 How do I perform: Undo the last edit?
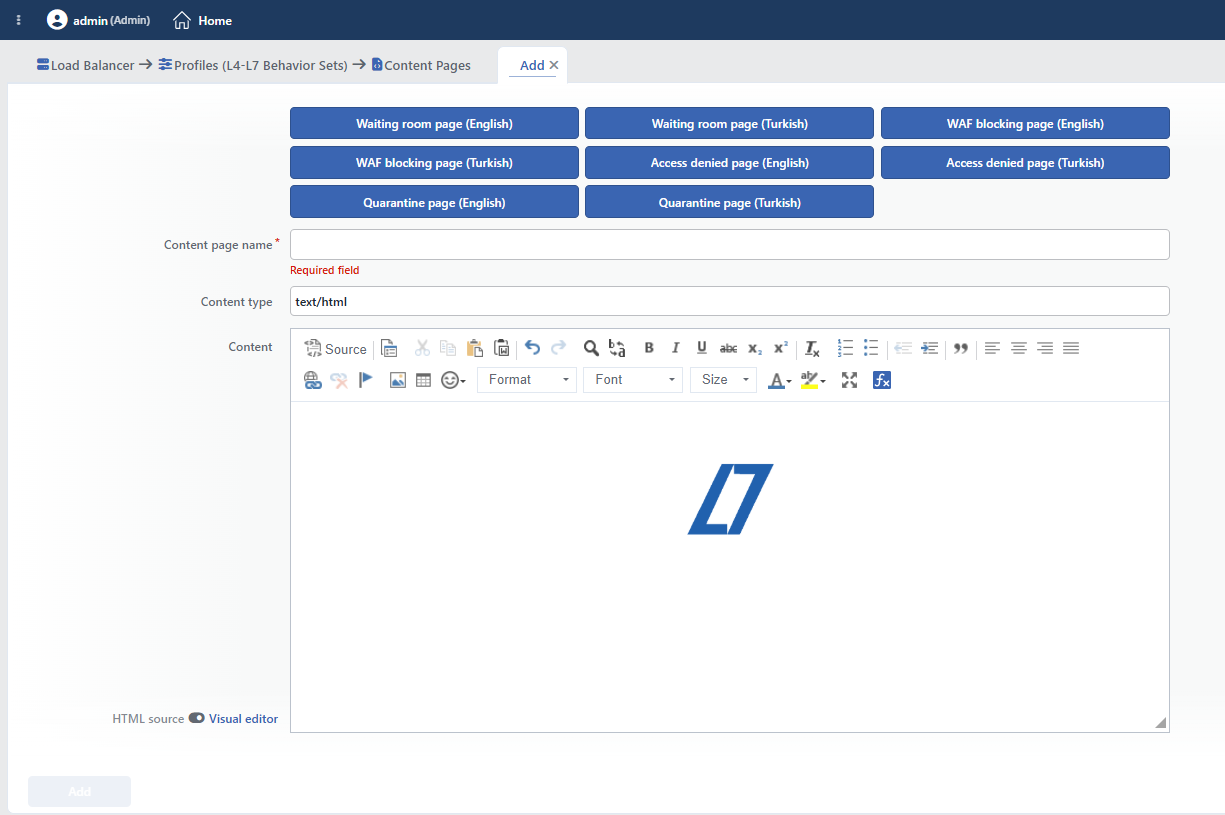pos(532,348)
